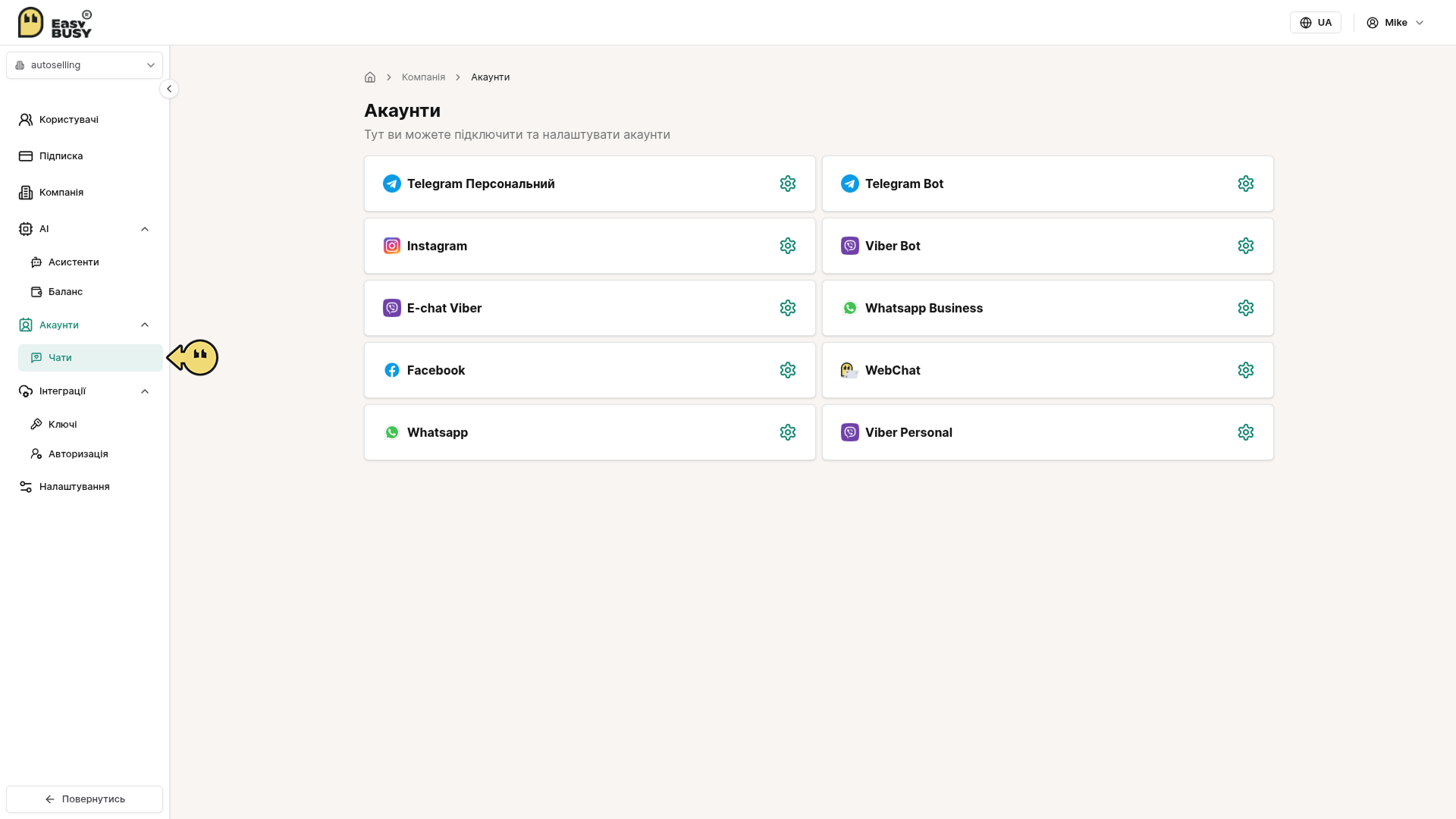
Task: Open Ключі under Інтеграції
Action: (90, 425)
